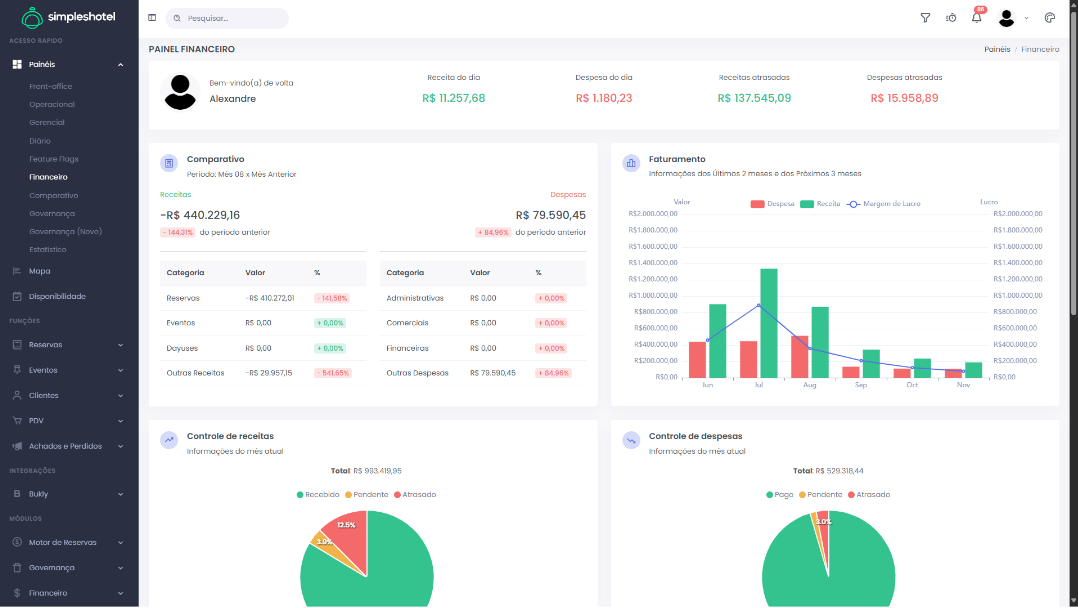Viewport: 1078px width, 608px height.
Task: Toggle the sidebar collapse icon
Action: tap(152, 18)
